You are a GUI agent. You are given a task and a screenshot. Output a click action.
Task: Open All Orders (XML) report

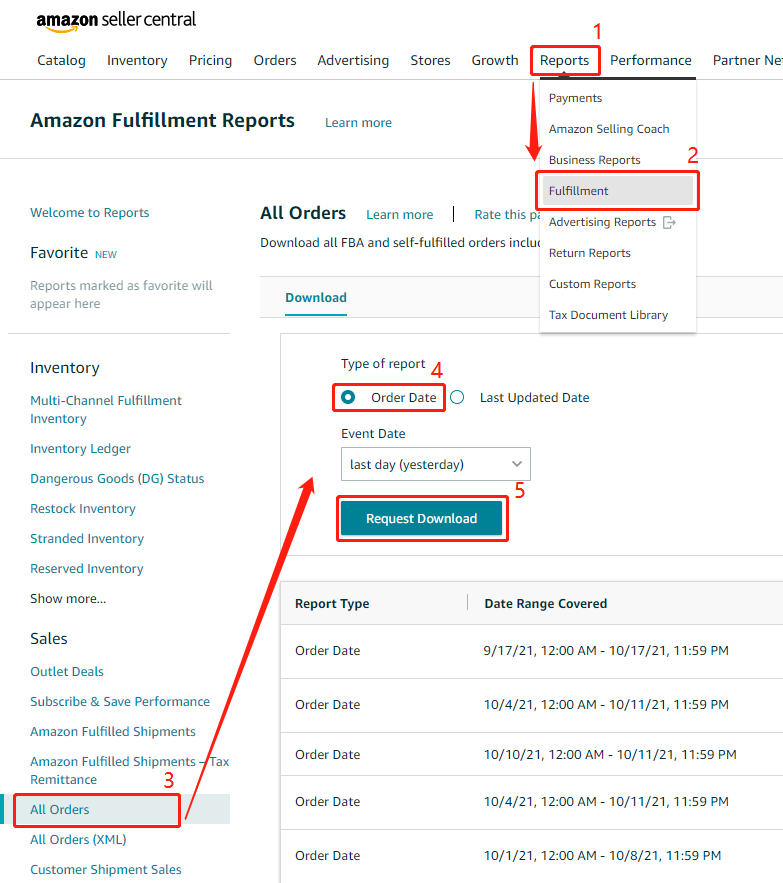(78, 839)
